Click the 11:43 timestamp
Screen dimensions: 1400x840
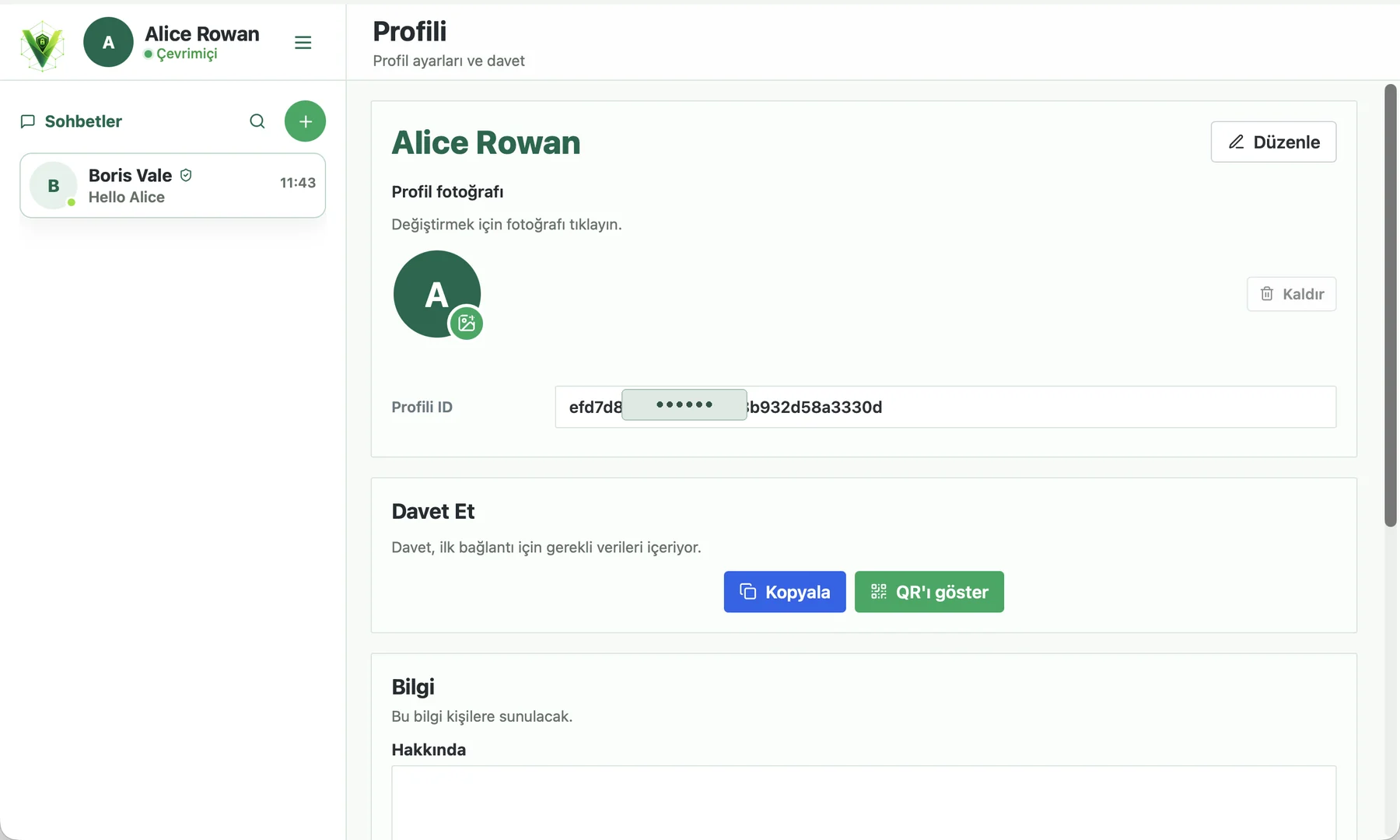click(298, 183)
